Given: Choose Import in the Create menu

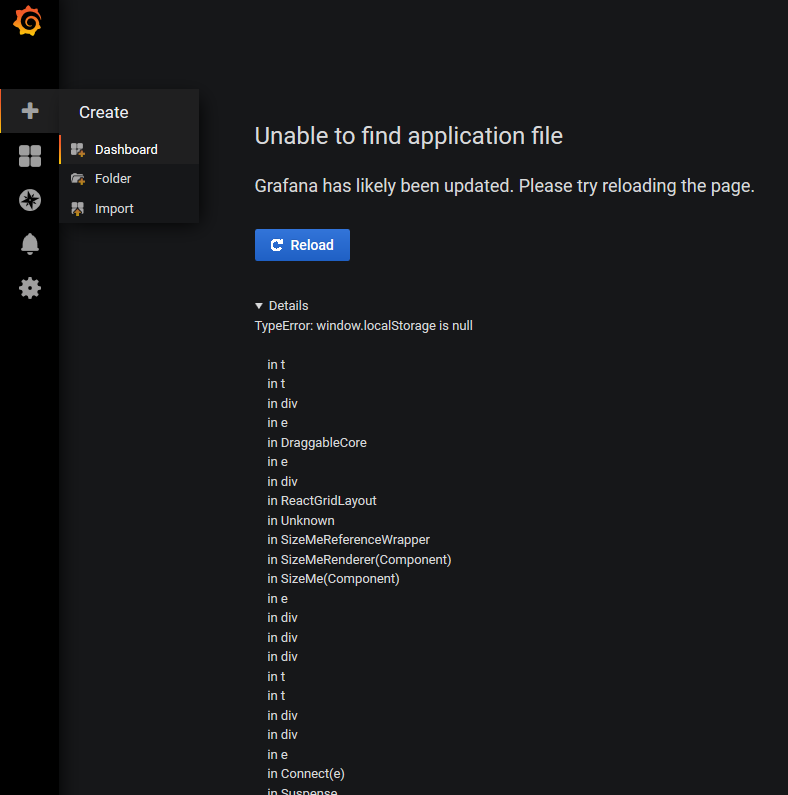Looking at the screenshot, I should pyautogui.click(x=129, y=208).
